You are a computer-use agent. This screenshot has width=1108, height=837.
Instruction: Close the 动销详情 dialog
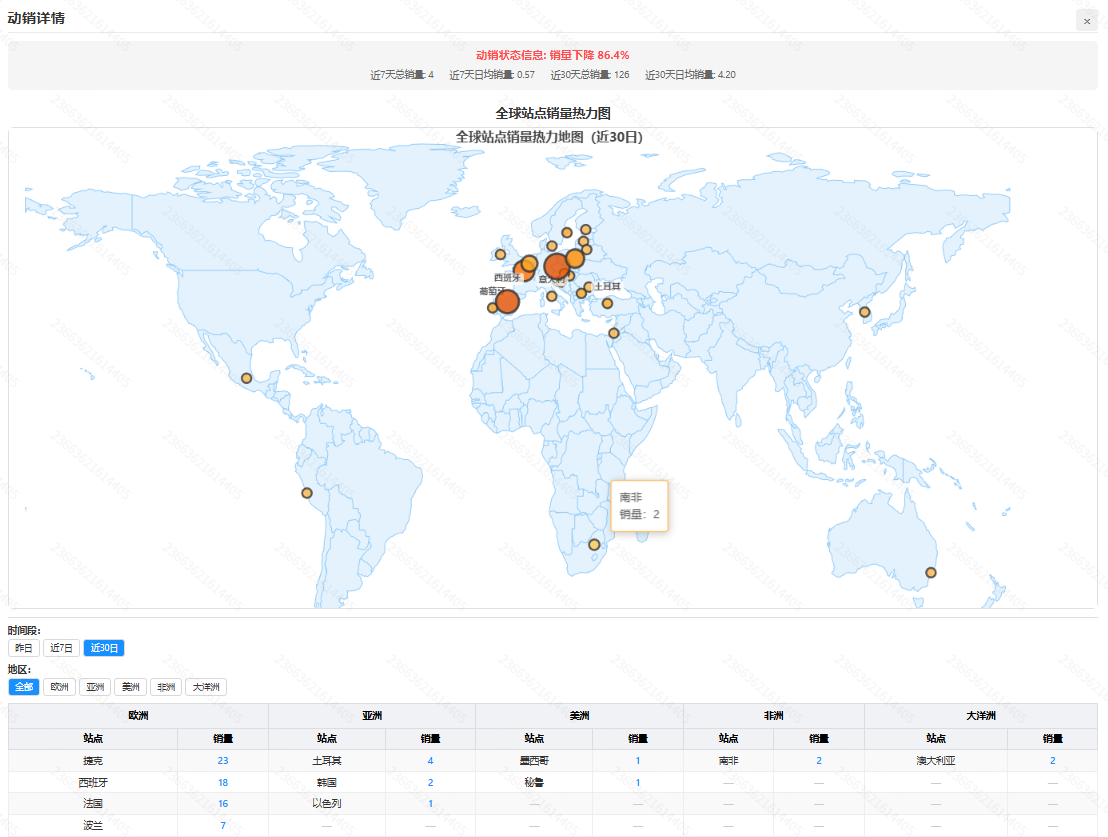pos(1086,20)
